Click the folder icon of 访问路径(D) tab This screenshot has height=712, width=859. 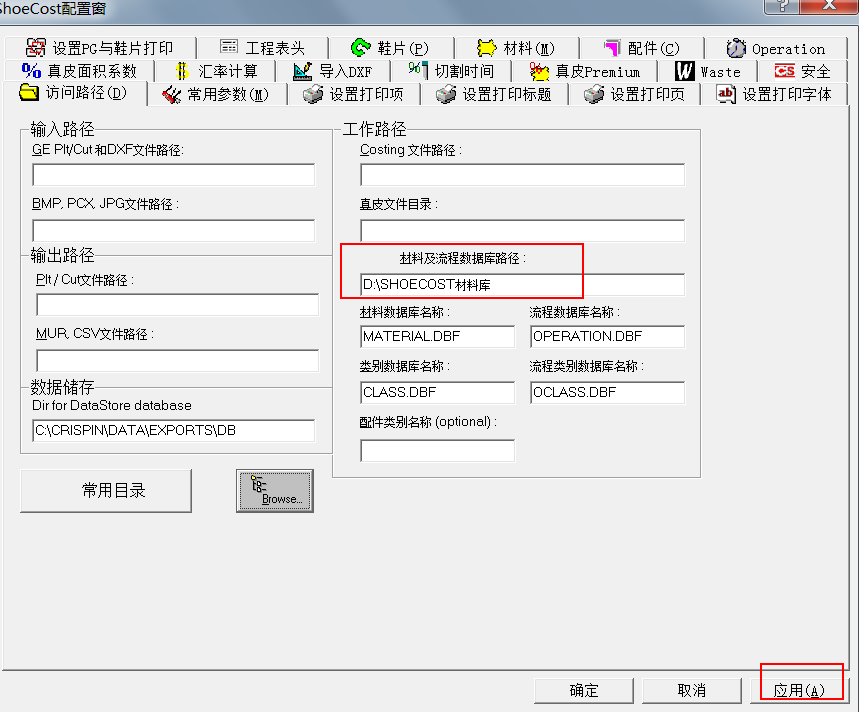pos(29,93)
